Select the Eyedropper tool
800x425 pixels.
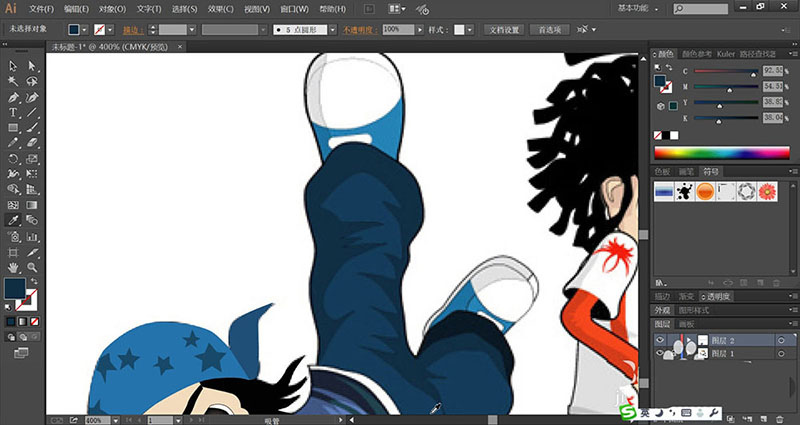(13, 220)
